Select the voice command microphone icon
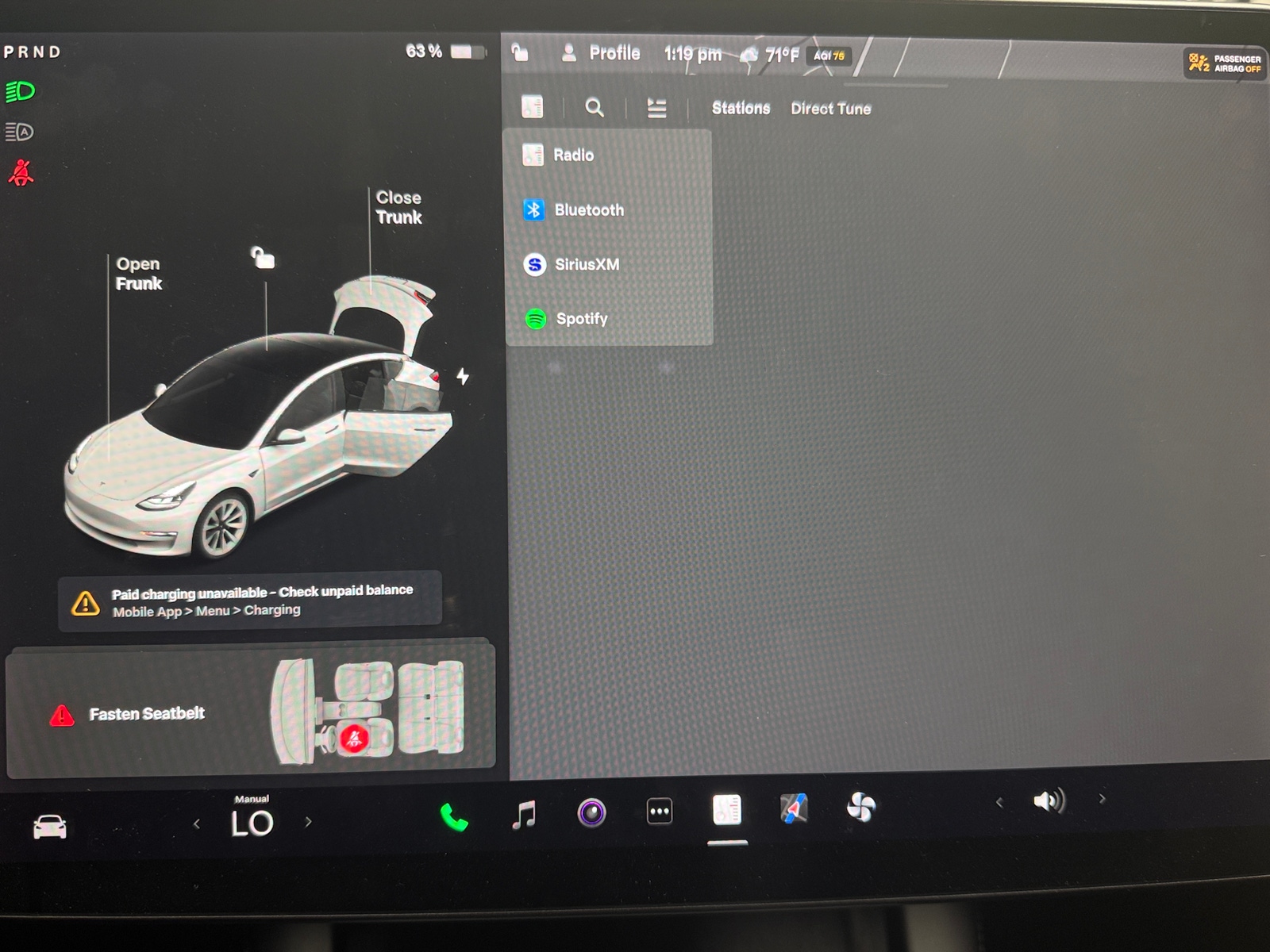 click(591, 812)
